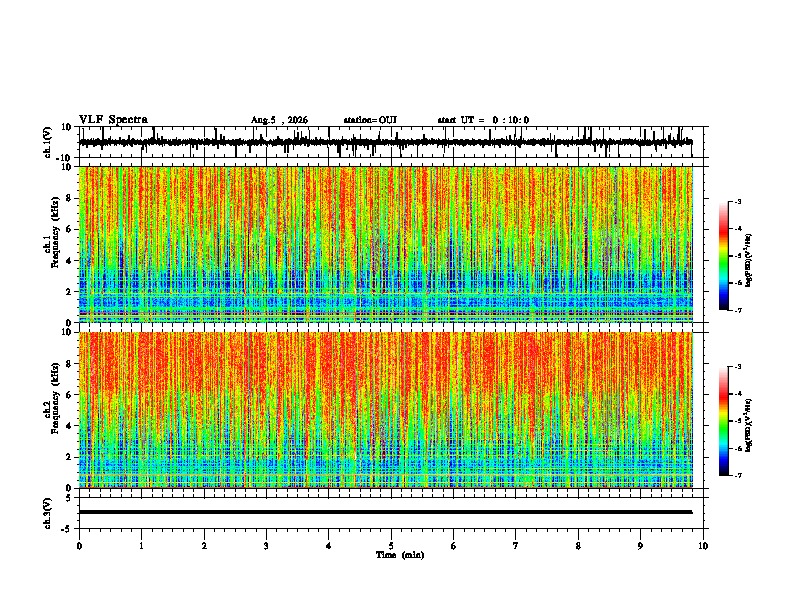The width and height of the screenshot is (792, 612).
Task: Click the ch.1 color bar's log(PSD) label
Action: [749, 260]
